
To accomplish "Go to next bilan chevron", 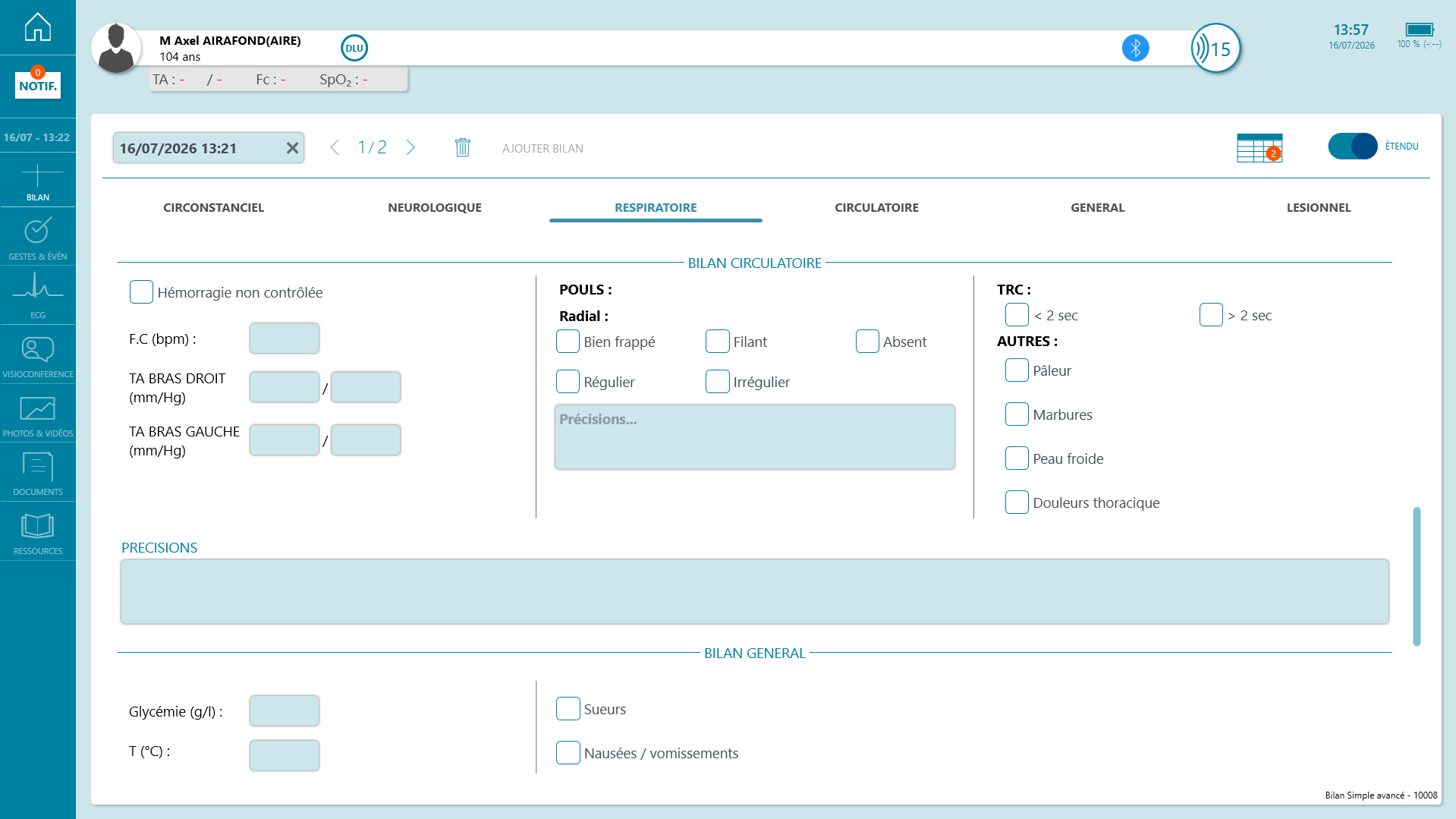I will click(410, 147).
